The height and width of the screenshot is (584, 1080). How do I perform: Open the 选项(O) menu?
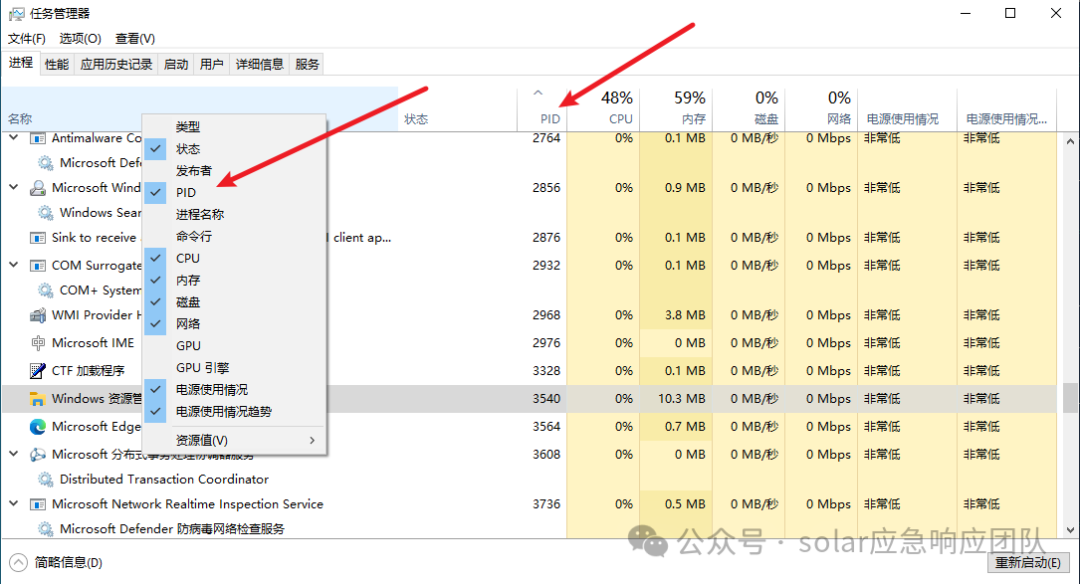(80, 39)
